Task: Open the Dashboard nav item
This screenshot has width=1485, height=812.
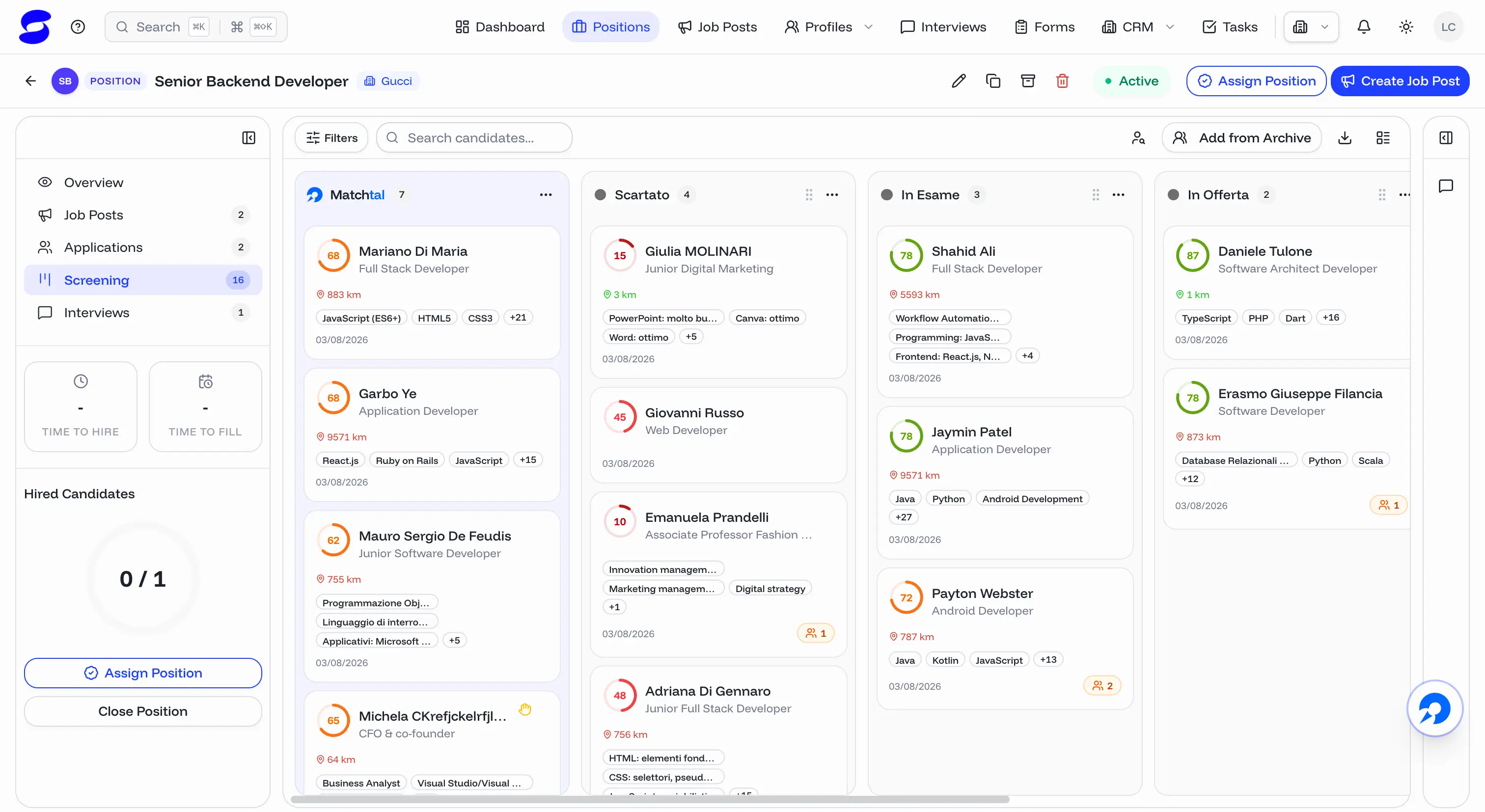Action: pyautogui.click(x=499, y=27)
